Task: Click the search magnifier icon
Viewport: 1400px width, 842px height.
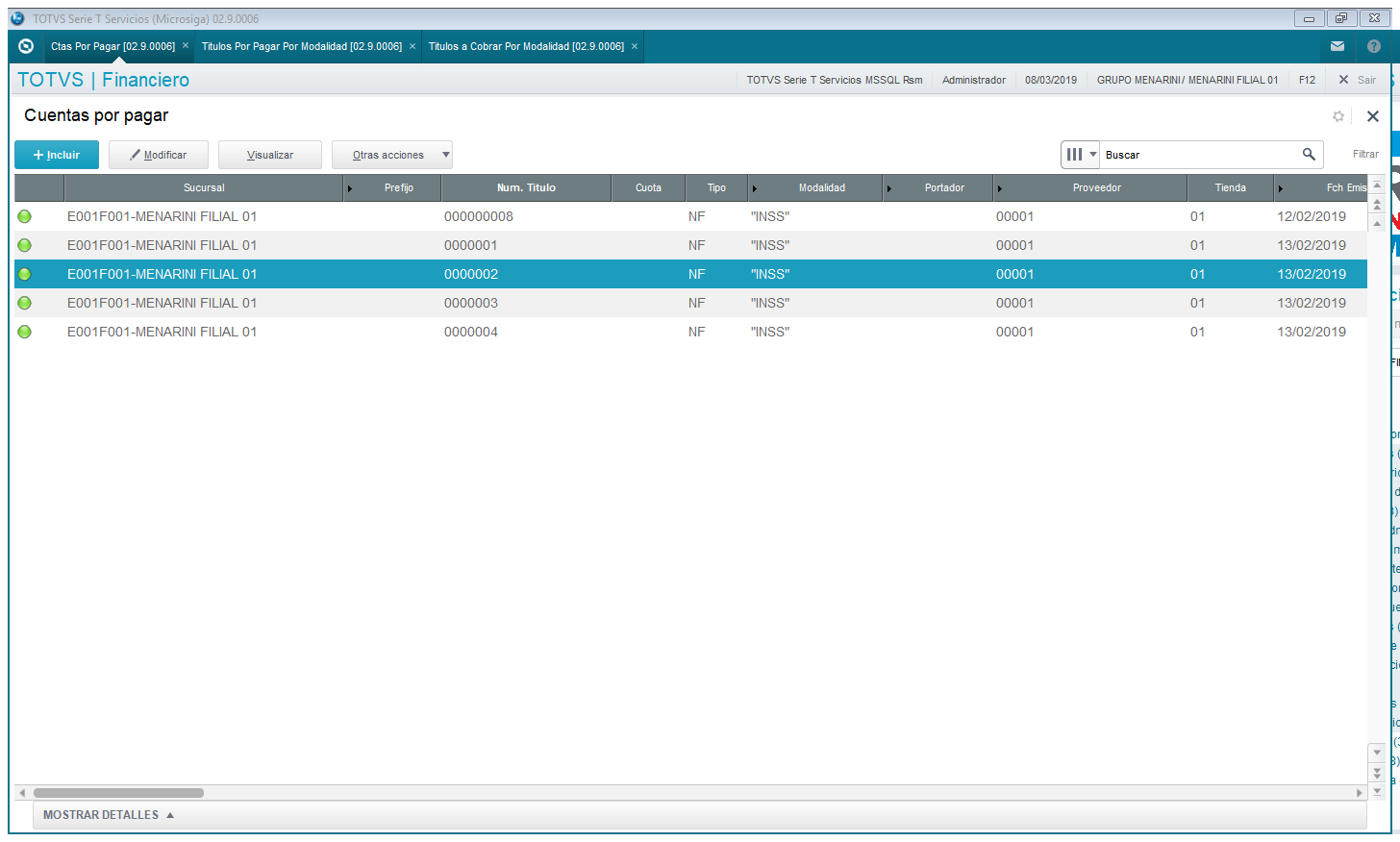Action: [x=1309, y=154]
